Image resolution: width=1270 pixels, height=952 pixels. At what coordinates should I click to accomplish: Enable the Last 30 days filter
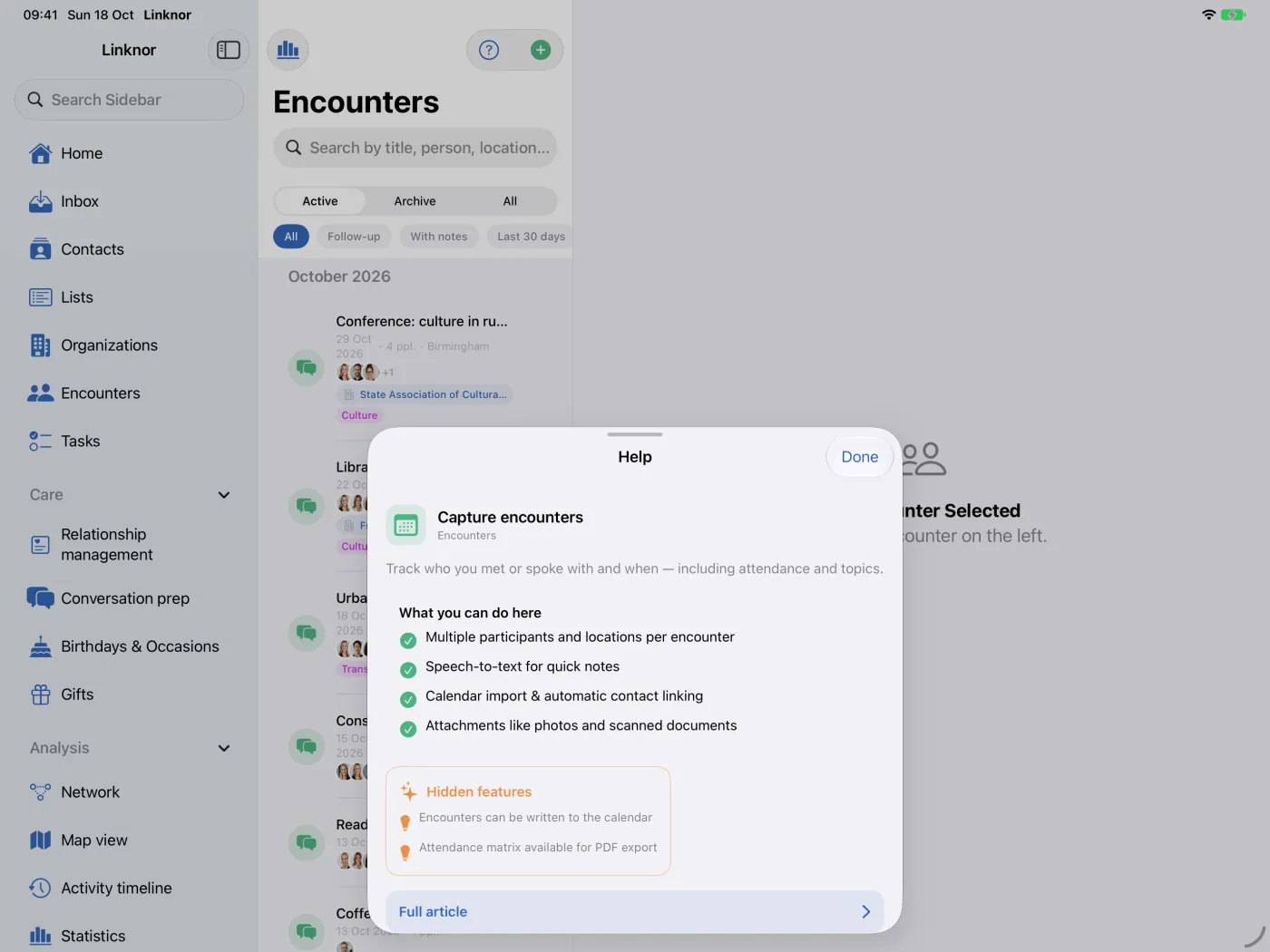tap(531, 237)
